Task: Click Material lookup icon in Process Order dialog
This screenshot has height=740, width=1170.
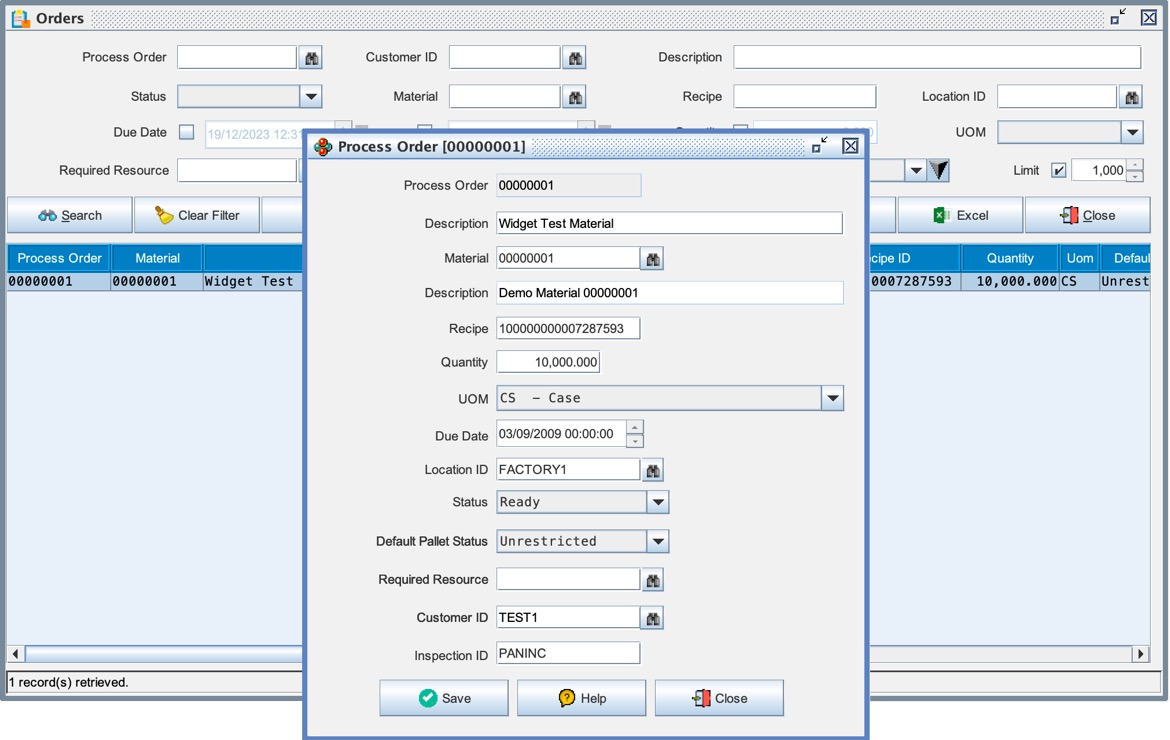Action: [x=653, y=259]
